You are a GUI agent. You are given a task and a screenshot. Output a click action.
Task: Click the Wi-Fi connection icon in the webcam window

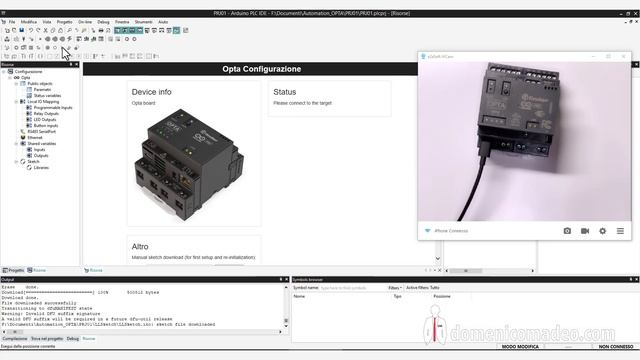click(x=427, y=231)
